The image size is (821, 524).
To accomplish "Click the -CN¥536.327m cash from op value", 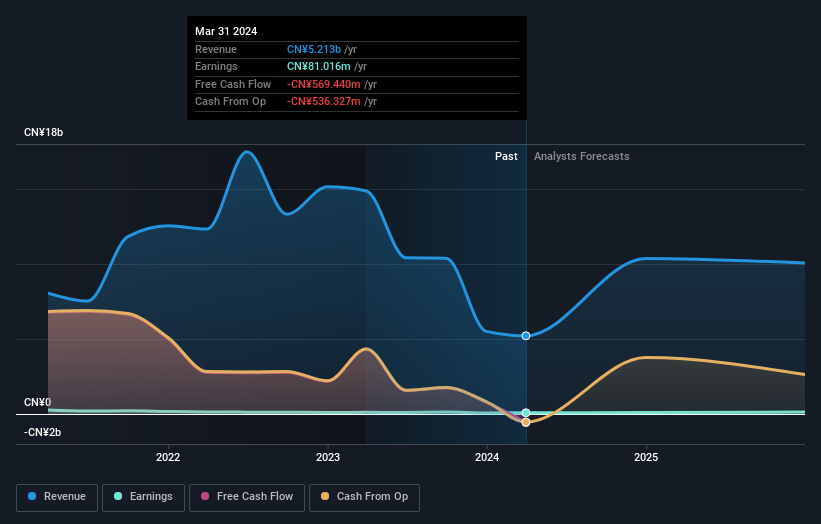I will 324,102.
